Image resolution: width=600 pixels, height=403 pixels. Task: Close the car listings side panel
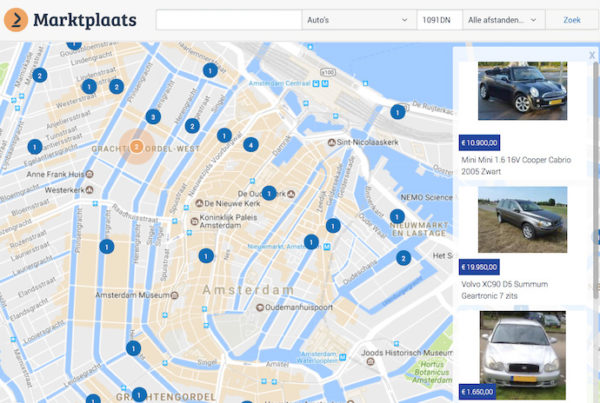click(x=592, y=55)
